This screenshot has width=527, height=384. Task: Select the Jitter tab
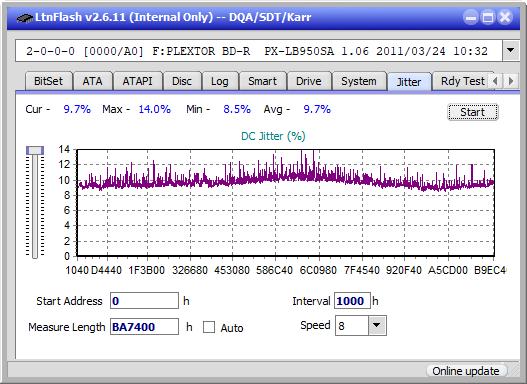click(409, 82)
